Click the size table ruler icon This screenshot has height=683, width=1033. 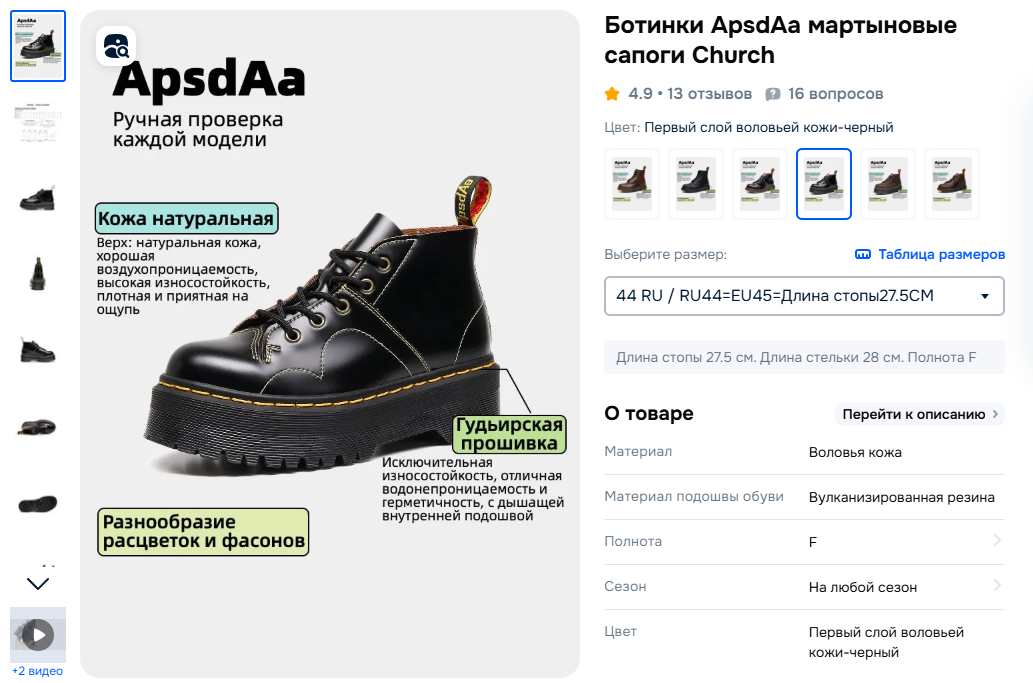(862, 254)
